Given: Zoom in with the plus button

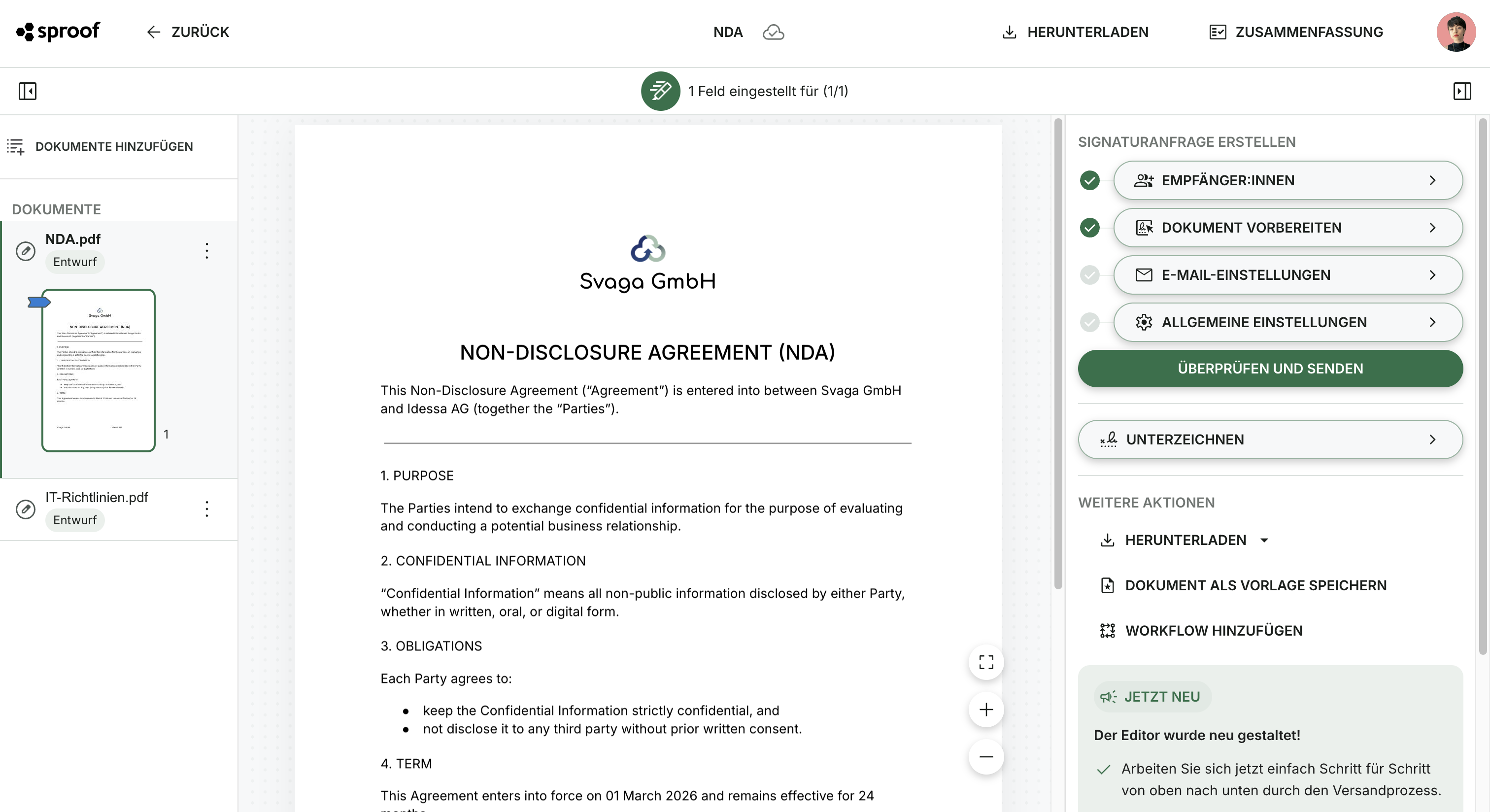Looking at the screenshot, I should tap(986, 710).
